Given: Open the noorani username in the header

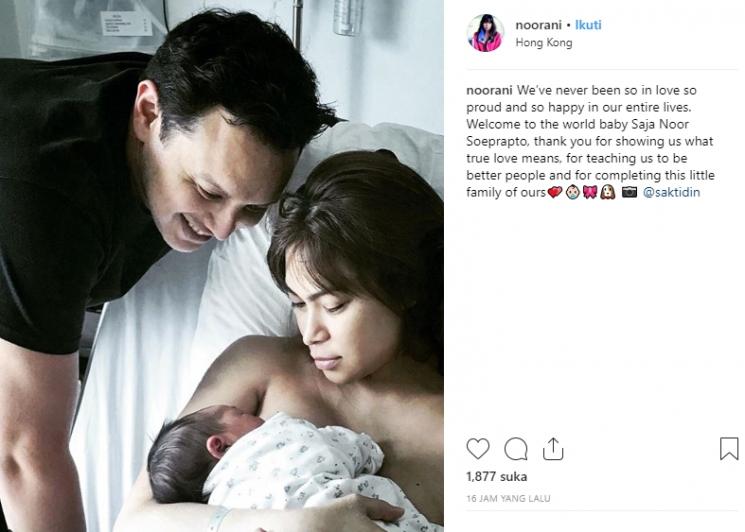Looking at the screenshot, I should coord(538,25).
